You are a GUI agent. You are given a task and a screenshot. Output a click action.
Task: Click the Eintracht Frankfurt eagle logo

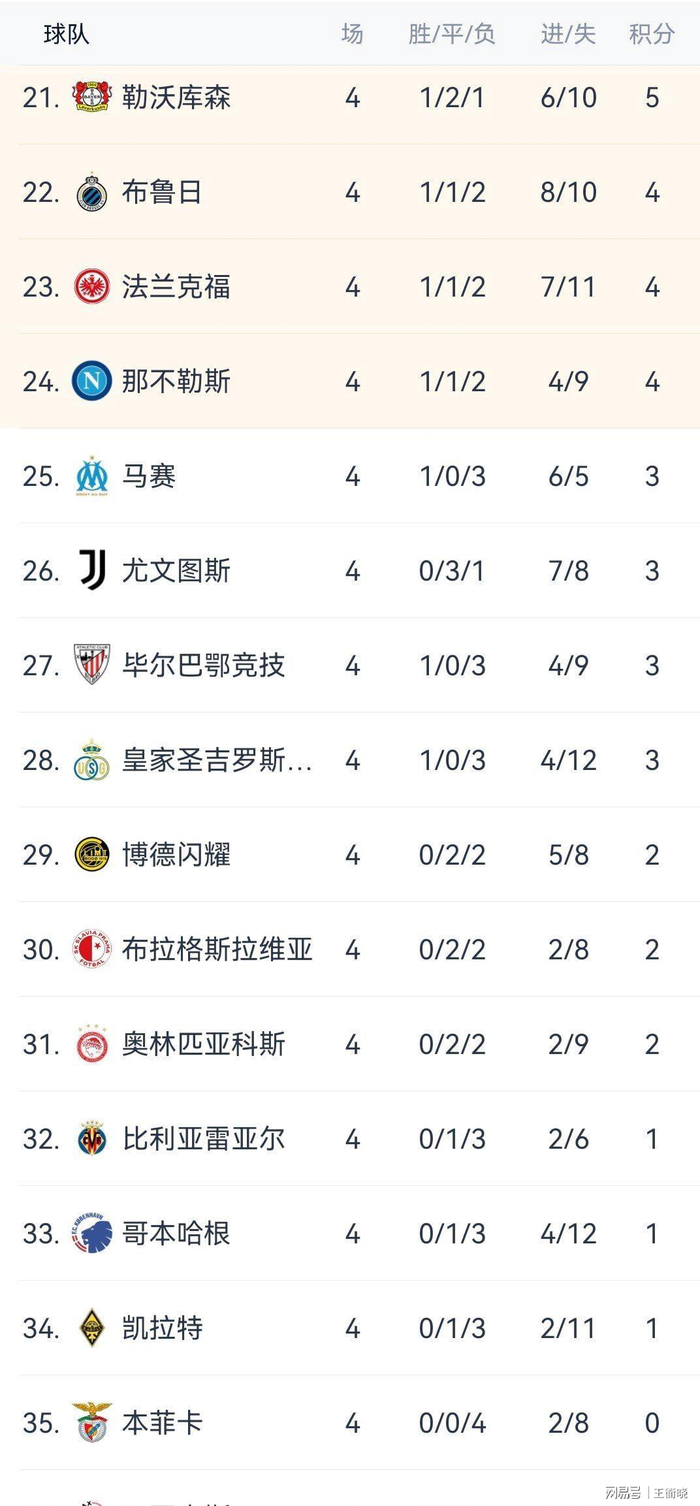tap(93, 287)
